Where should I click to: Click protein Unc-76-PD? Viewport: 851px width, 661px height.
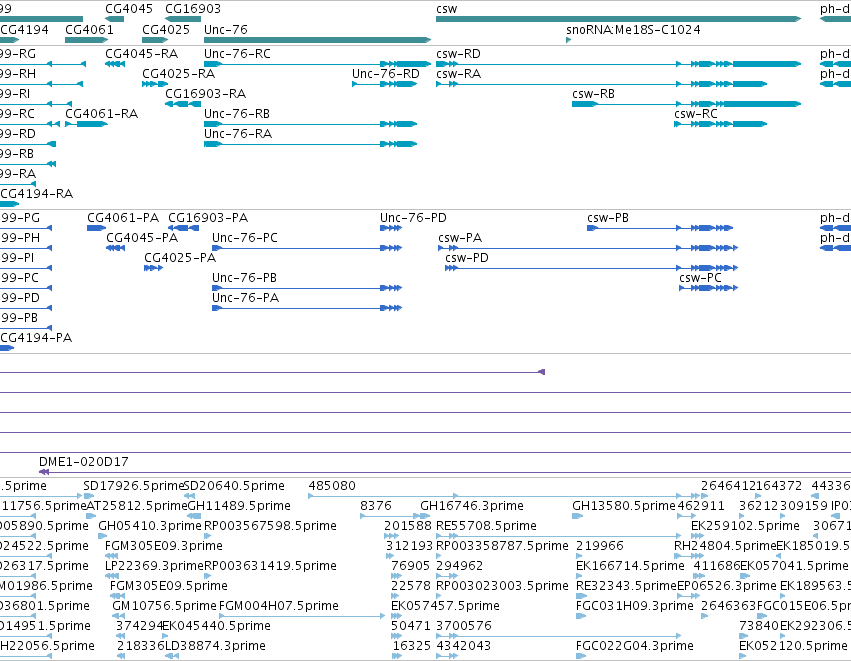click(391, 228)
